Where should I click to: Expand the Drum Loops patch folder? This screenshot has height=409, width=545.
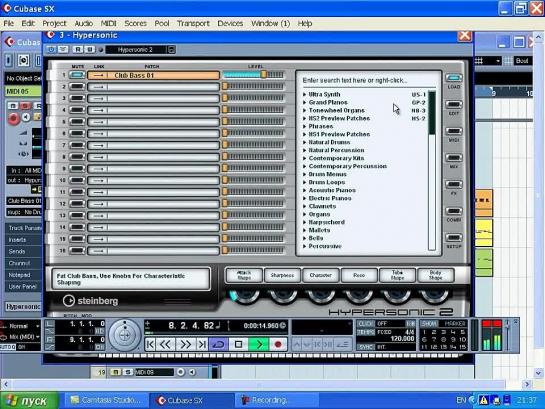pyautogui.click(x=304, y=182)
